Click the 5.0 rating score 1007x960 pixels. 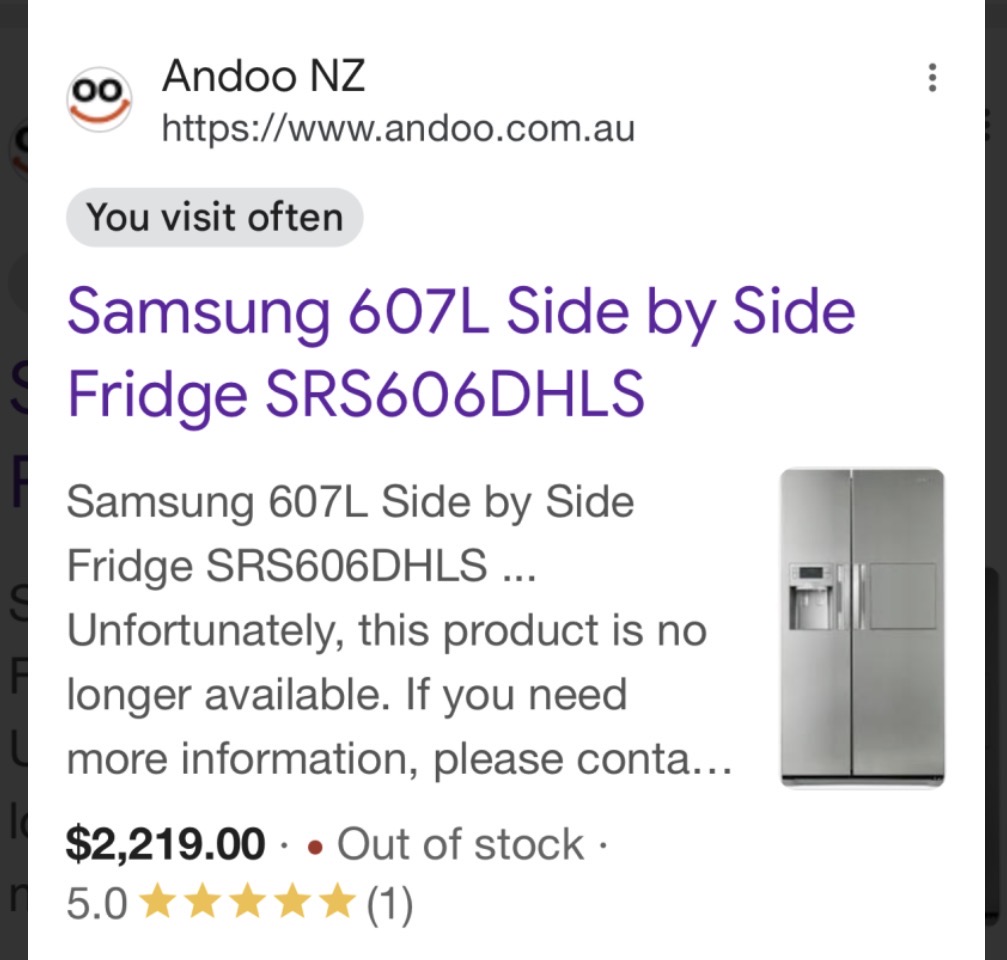point(97,905)
